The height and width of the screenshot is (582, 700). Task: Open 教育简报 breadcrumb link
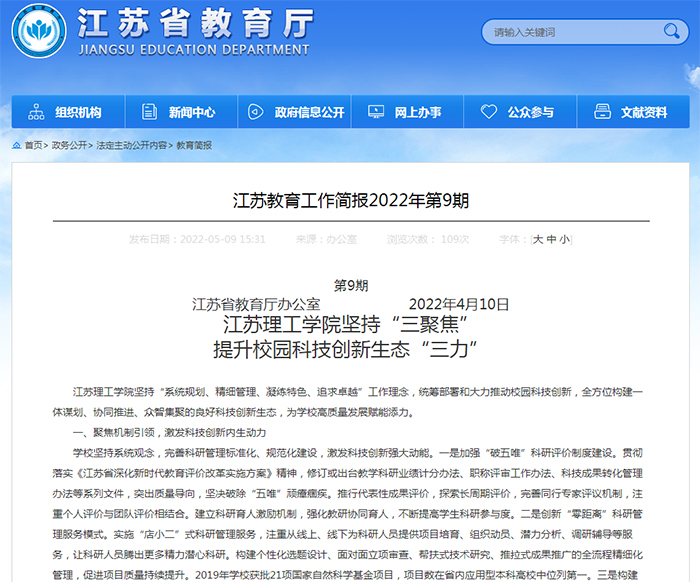coord(194,146)
